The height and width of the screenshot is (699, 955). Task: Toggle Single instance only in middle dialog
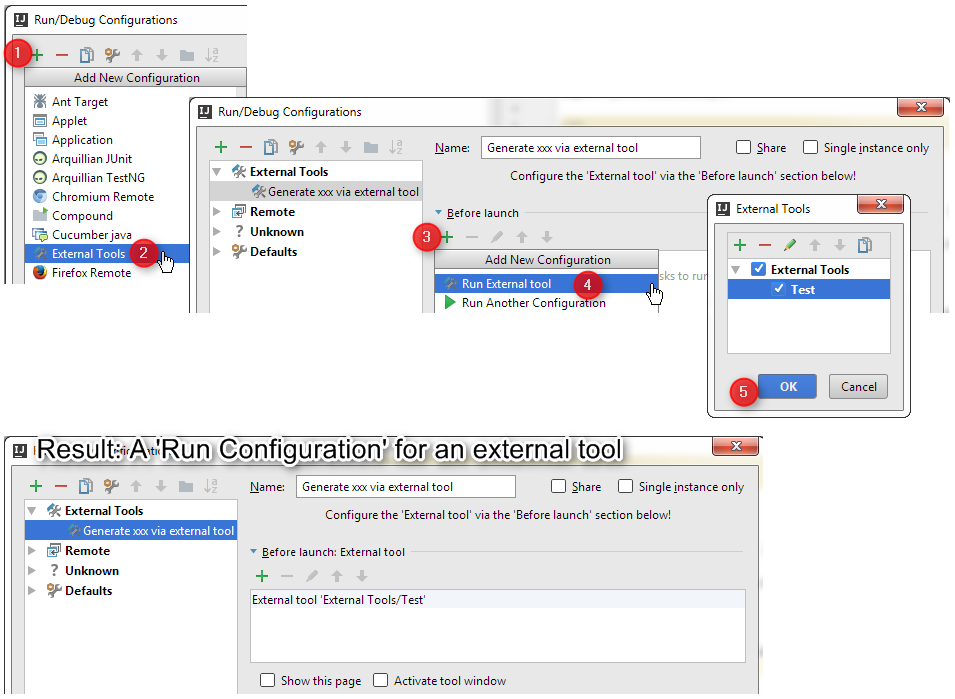click(810, 147)
